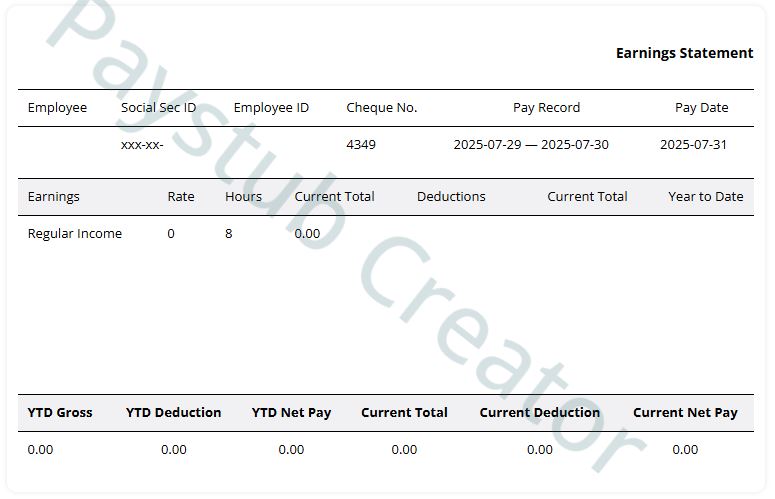
Task: Select the Regular Income row label
Action: click(x=75, y=234)
